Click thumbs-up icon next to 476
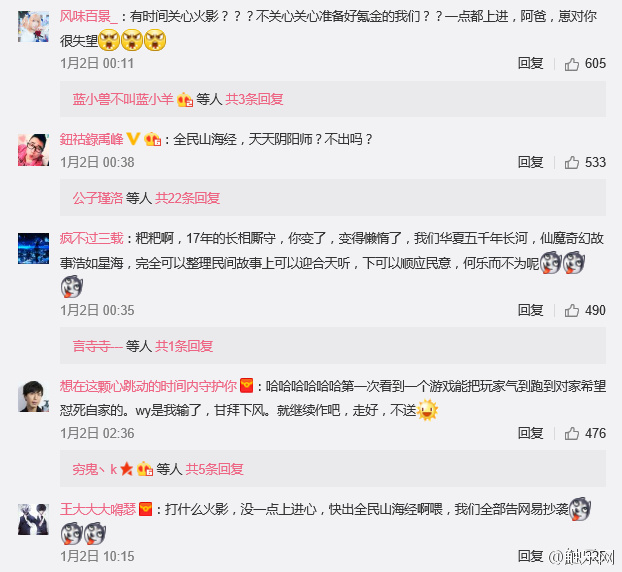The width and height of the screenshot is (622, 572). [x=572, y=434]
